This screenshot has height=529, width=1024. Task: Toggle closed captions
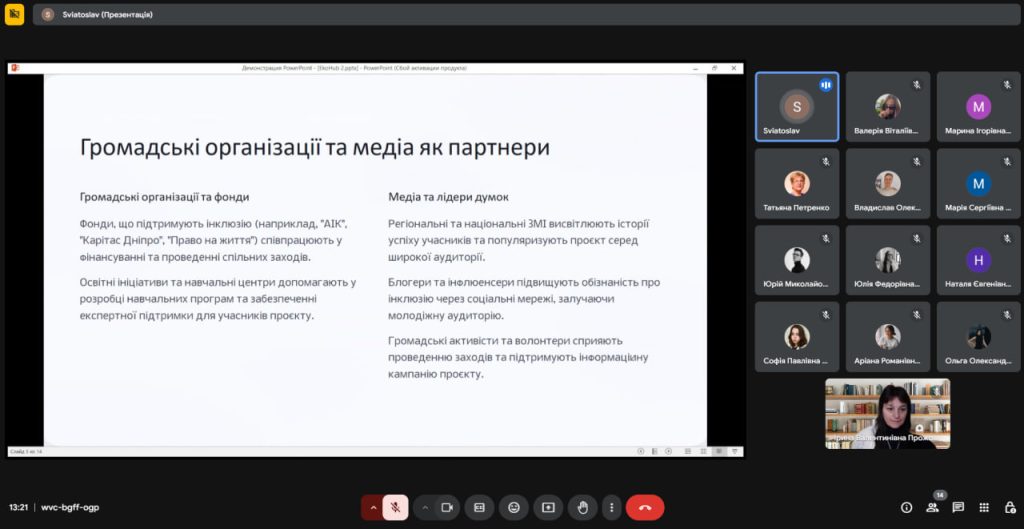[x=480, y=507]
